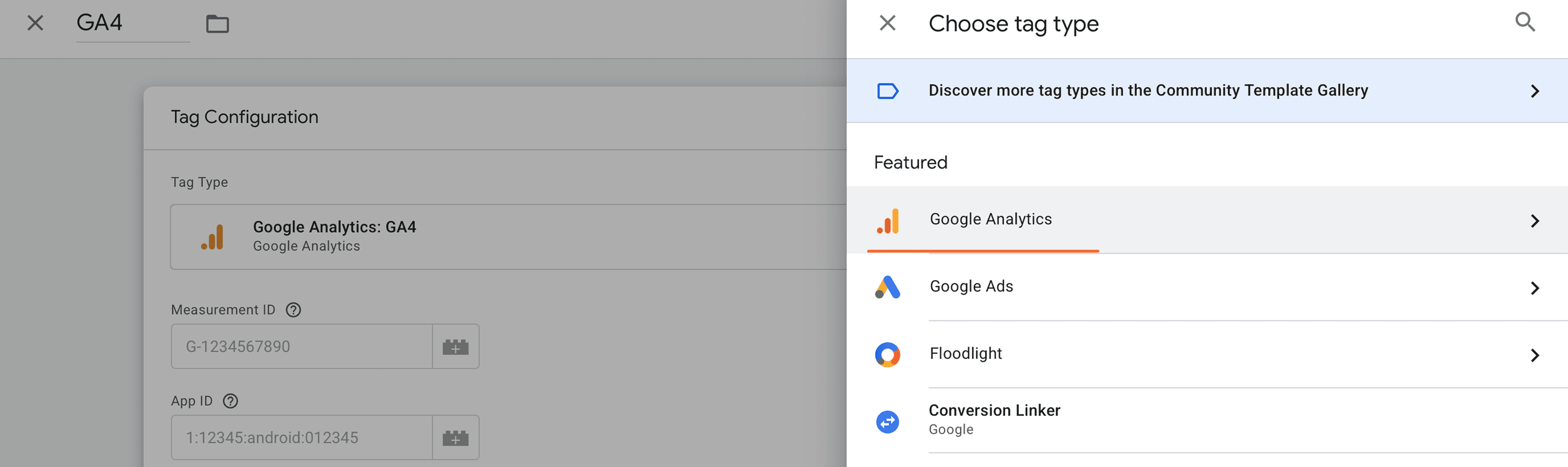This screenshot has height=467, width=1568.
Task: Close the Choose tag type panel
Action: click(887, 23)
